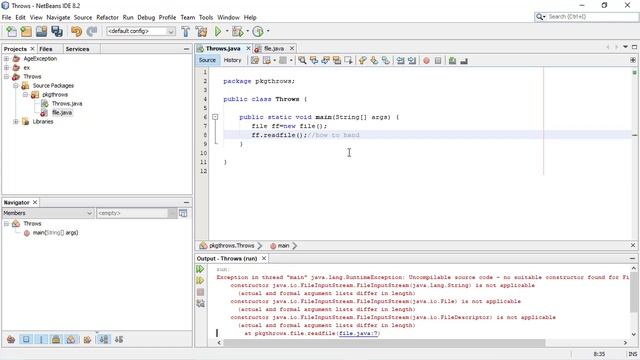
Task: Open the Debug menu
Action: [x=146, y=18]
